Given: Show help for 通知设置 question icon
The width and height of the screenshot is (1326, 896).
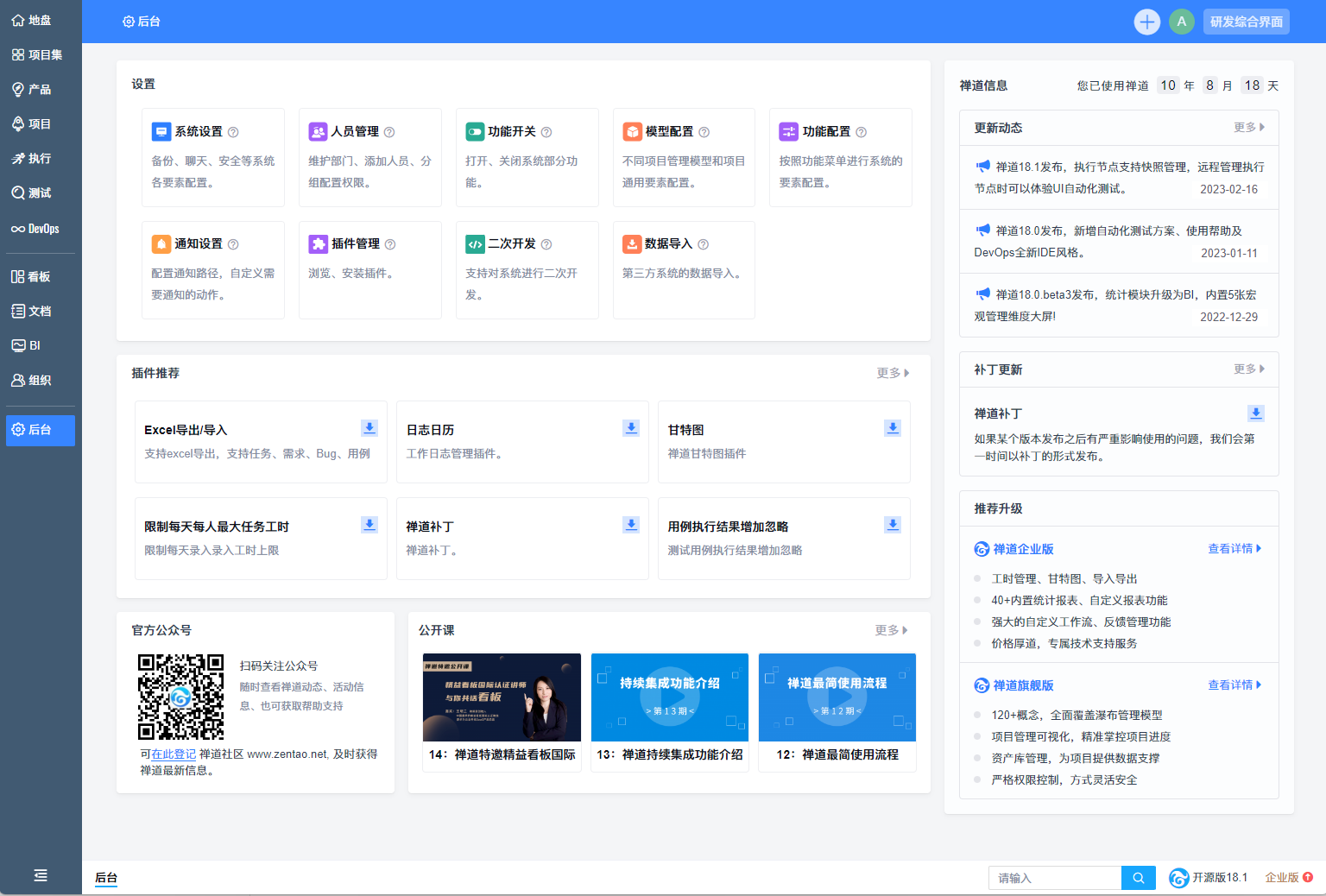Looking at the screenshot, I should pos(233,244).
